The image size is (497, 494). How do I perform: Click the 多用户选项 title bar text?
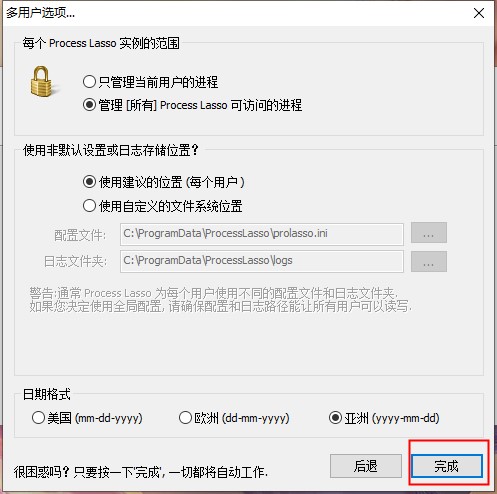pos(40,13)
